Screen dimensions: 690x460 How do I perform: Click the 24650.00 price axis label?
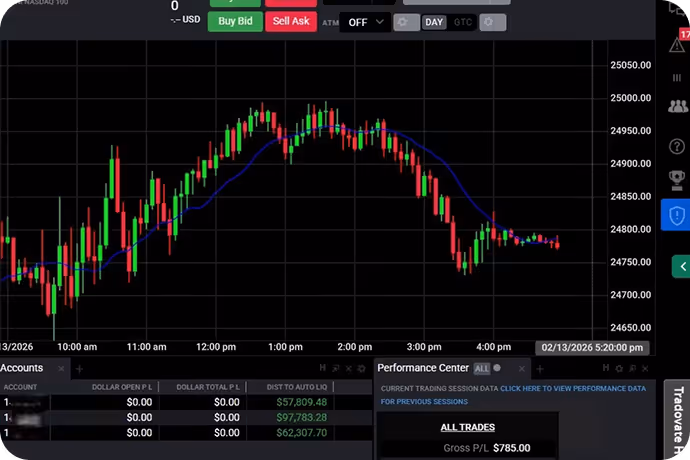tap(631, 328)
